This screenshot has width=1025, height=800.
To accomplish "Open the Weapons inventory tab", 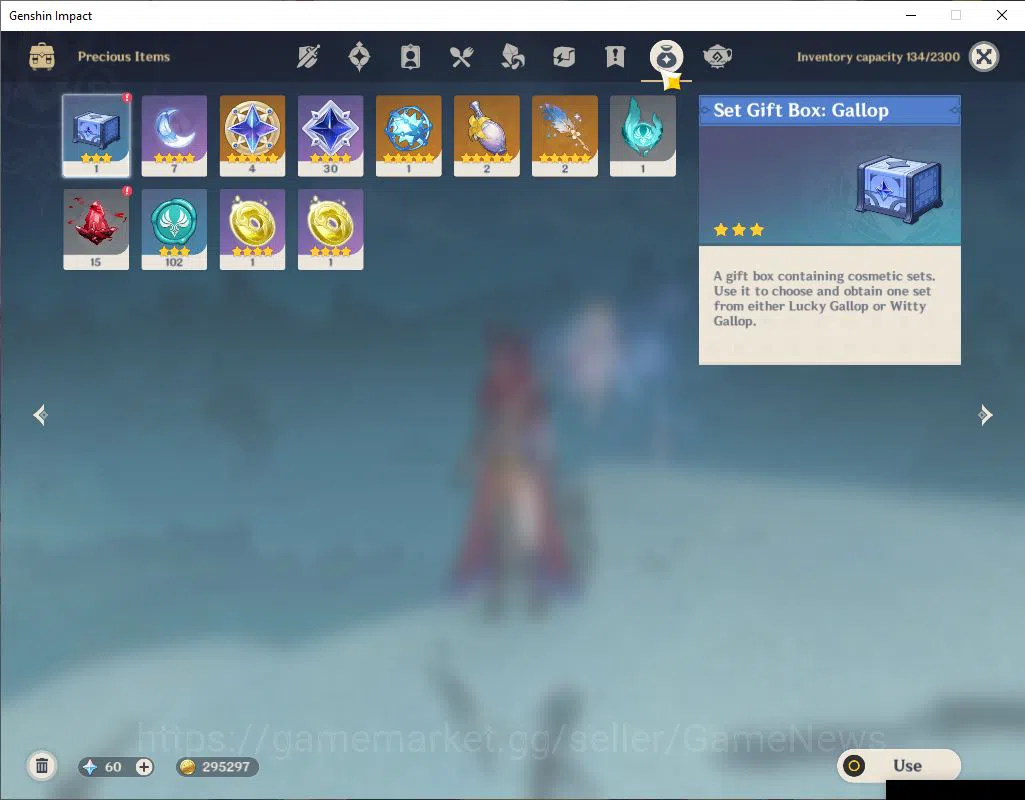I will pos(309,57).
